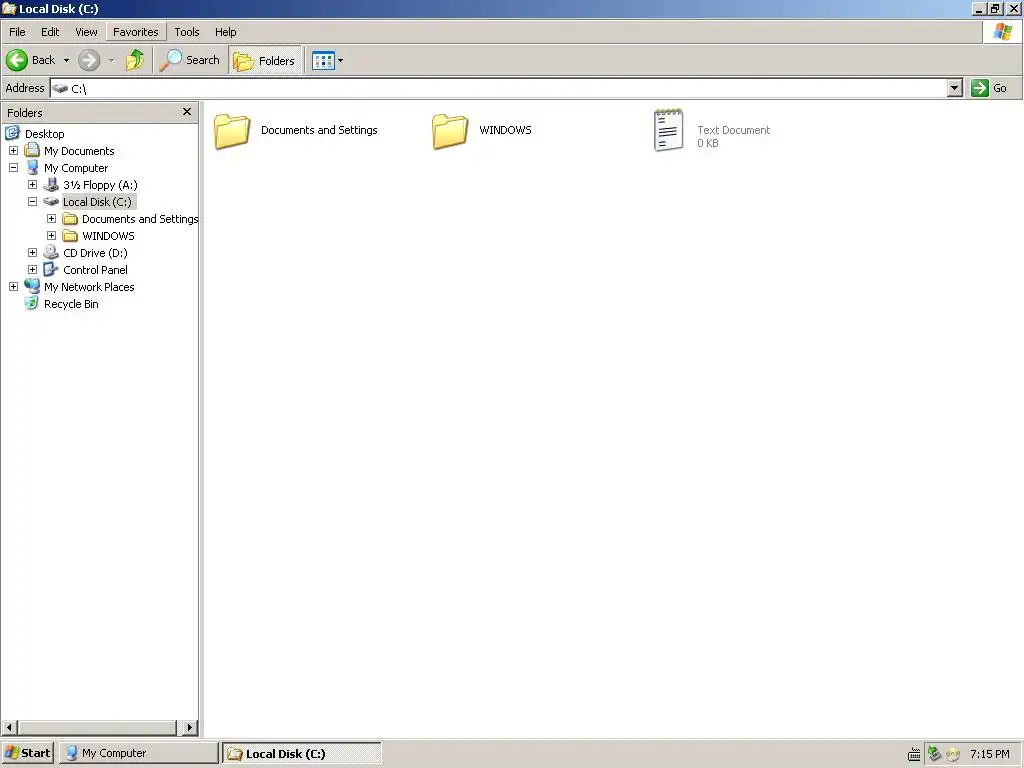The image size is (1024, 768).
Task: Collapse the My Computer tree node
Action: pos(13,168)
